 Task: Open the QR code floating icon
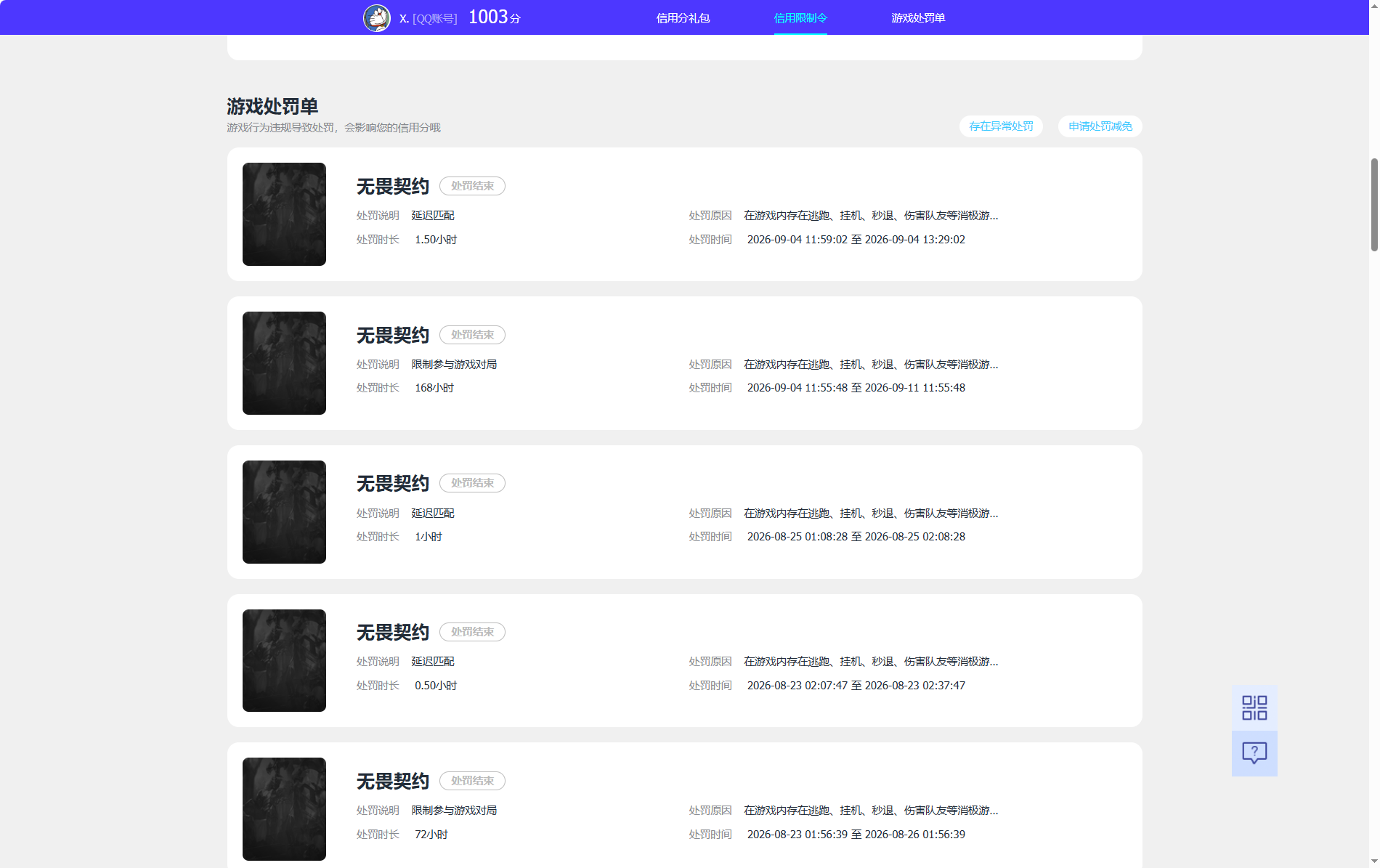tap(1254, 707)
